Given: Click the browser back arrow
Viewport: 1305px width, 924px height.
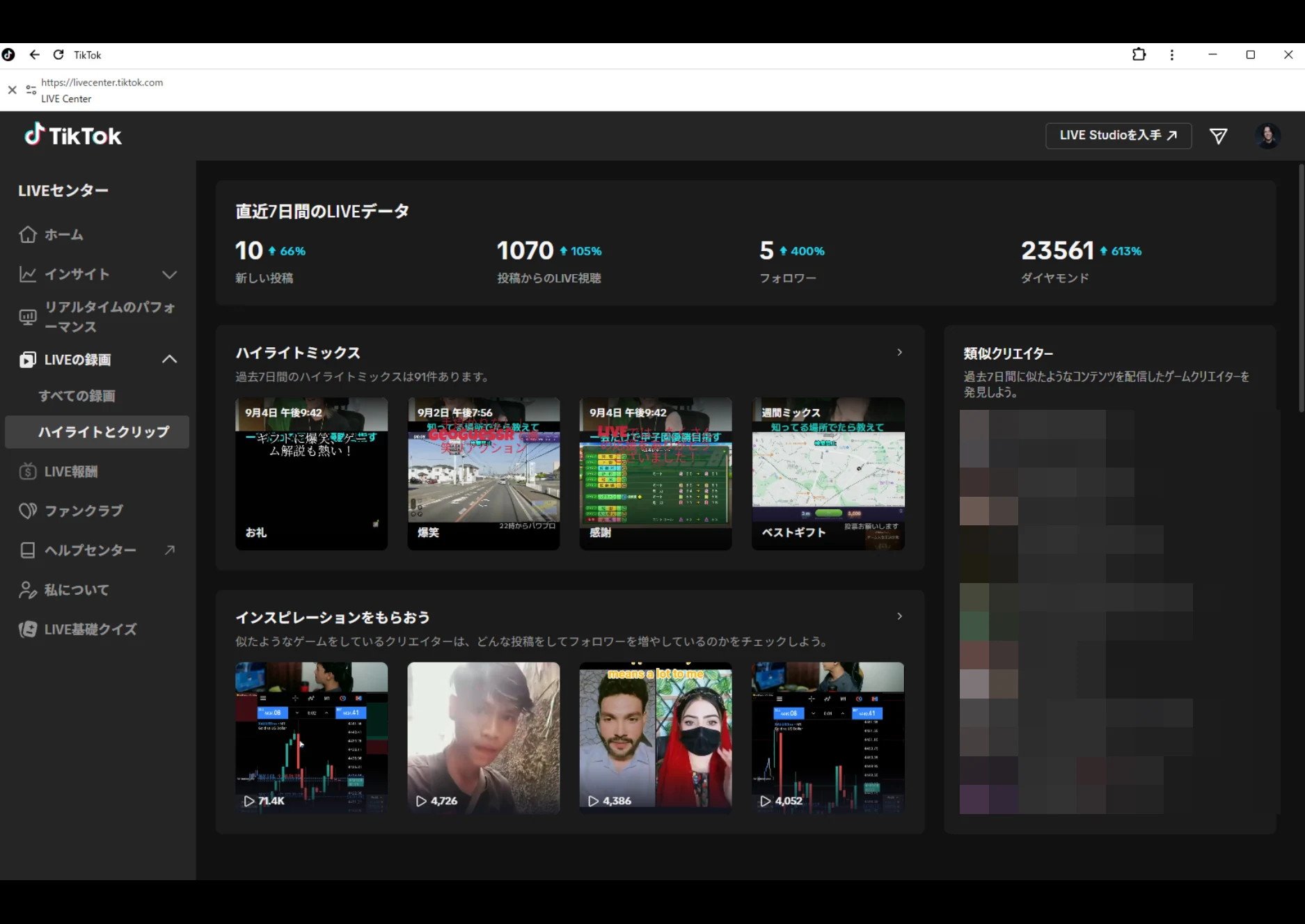Looking at the screenshot, I should 35,54.
